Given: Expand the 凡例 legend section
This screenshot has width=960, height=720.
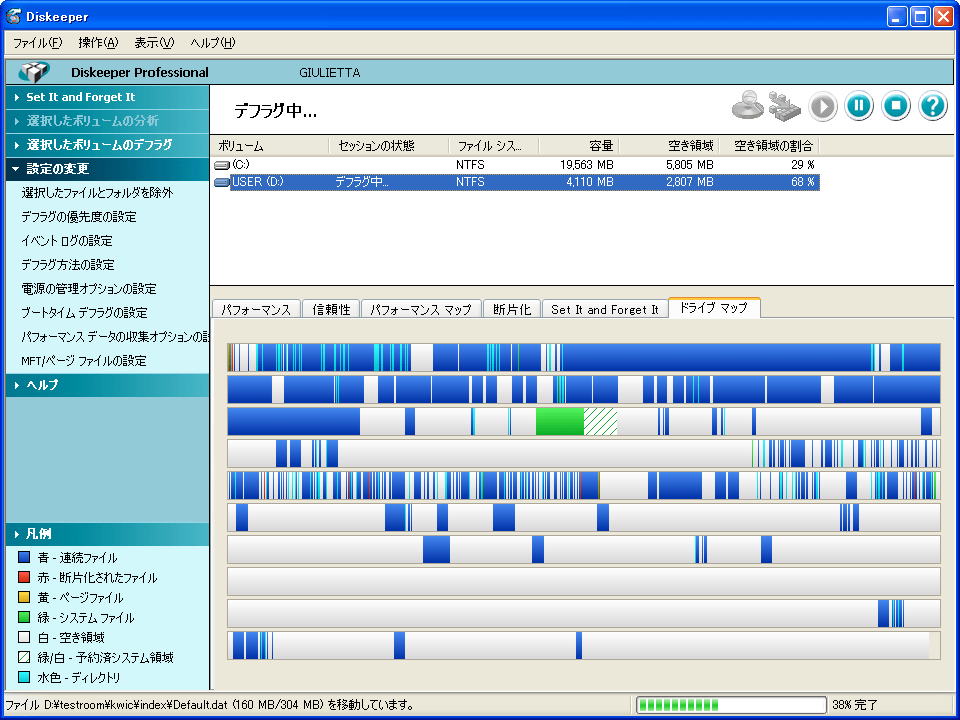Looking at the screenshot, I should [107, 534].
